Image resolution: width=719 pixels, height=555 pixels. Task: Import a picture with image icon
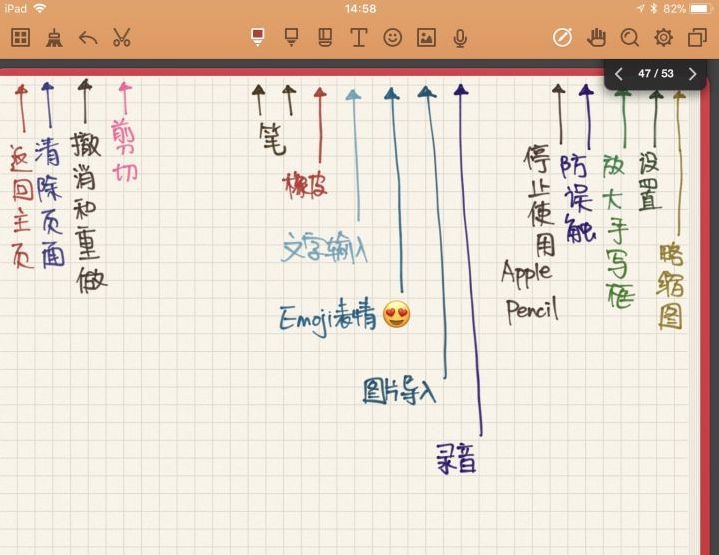426,38
